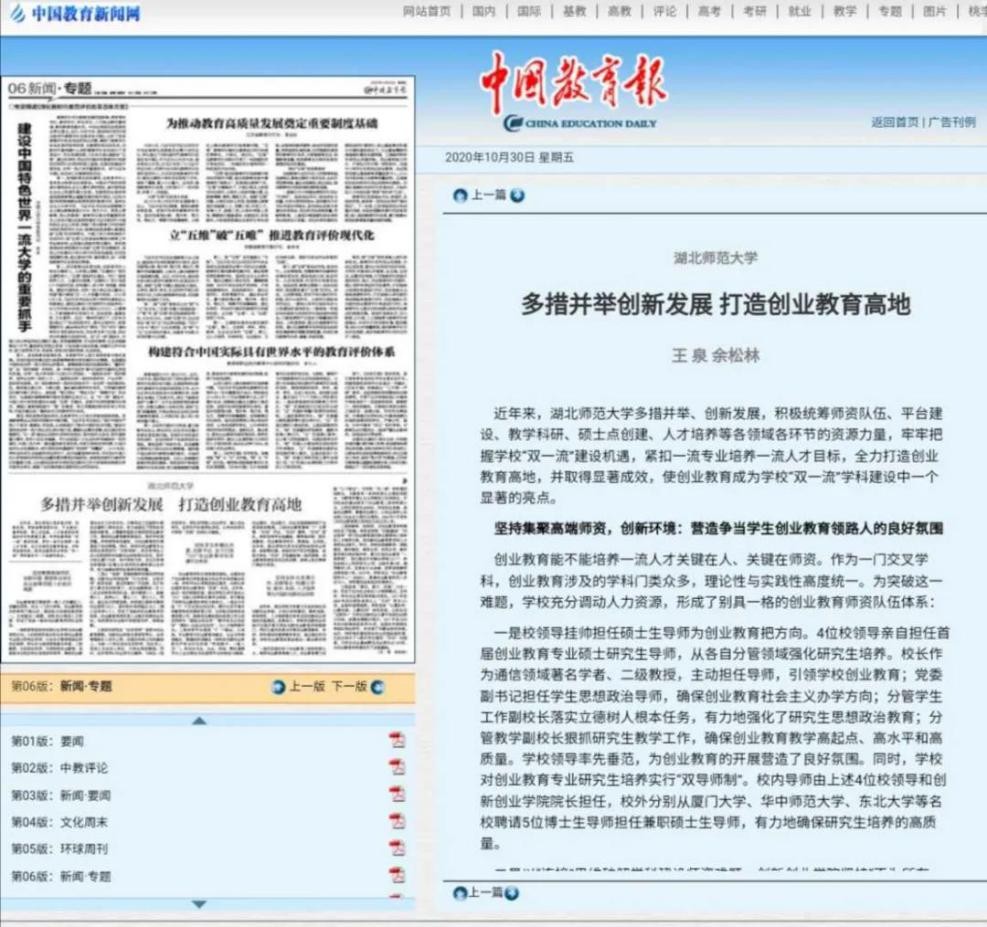The image size is (987, 927).
Task: Click the globe icon next to 上一版
Action: (x=278, y=688)
